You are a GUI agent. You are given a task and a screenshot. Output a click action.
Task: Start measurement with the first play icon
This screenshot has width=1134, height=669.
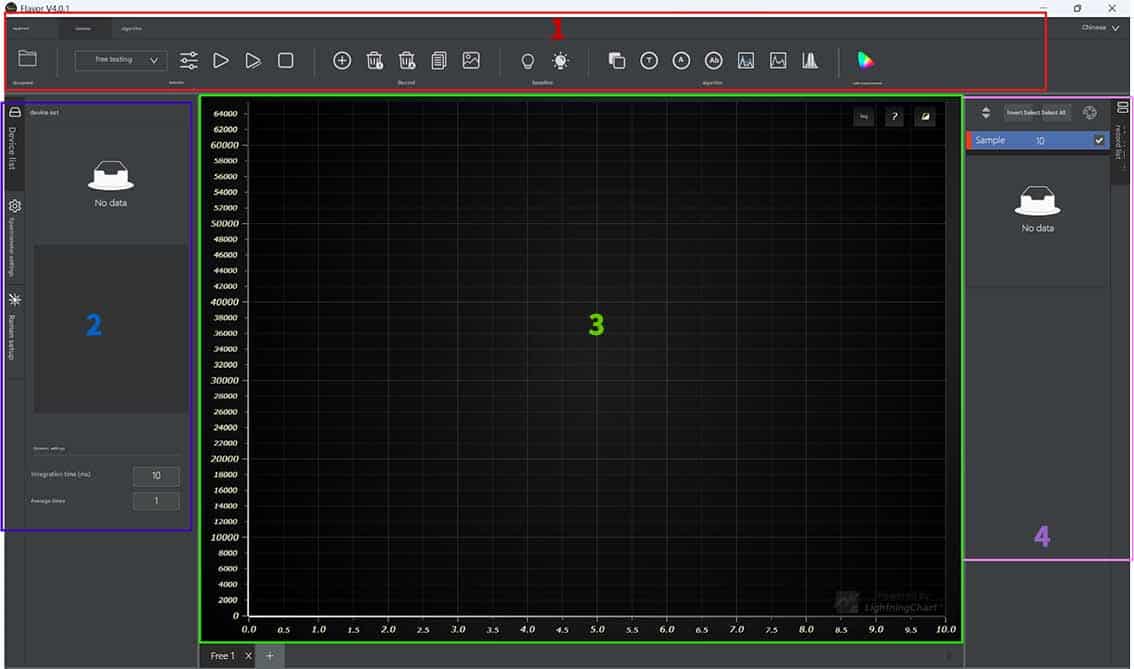point(221,61)
